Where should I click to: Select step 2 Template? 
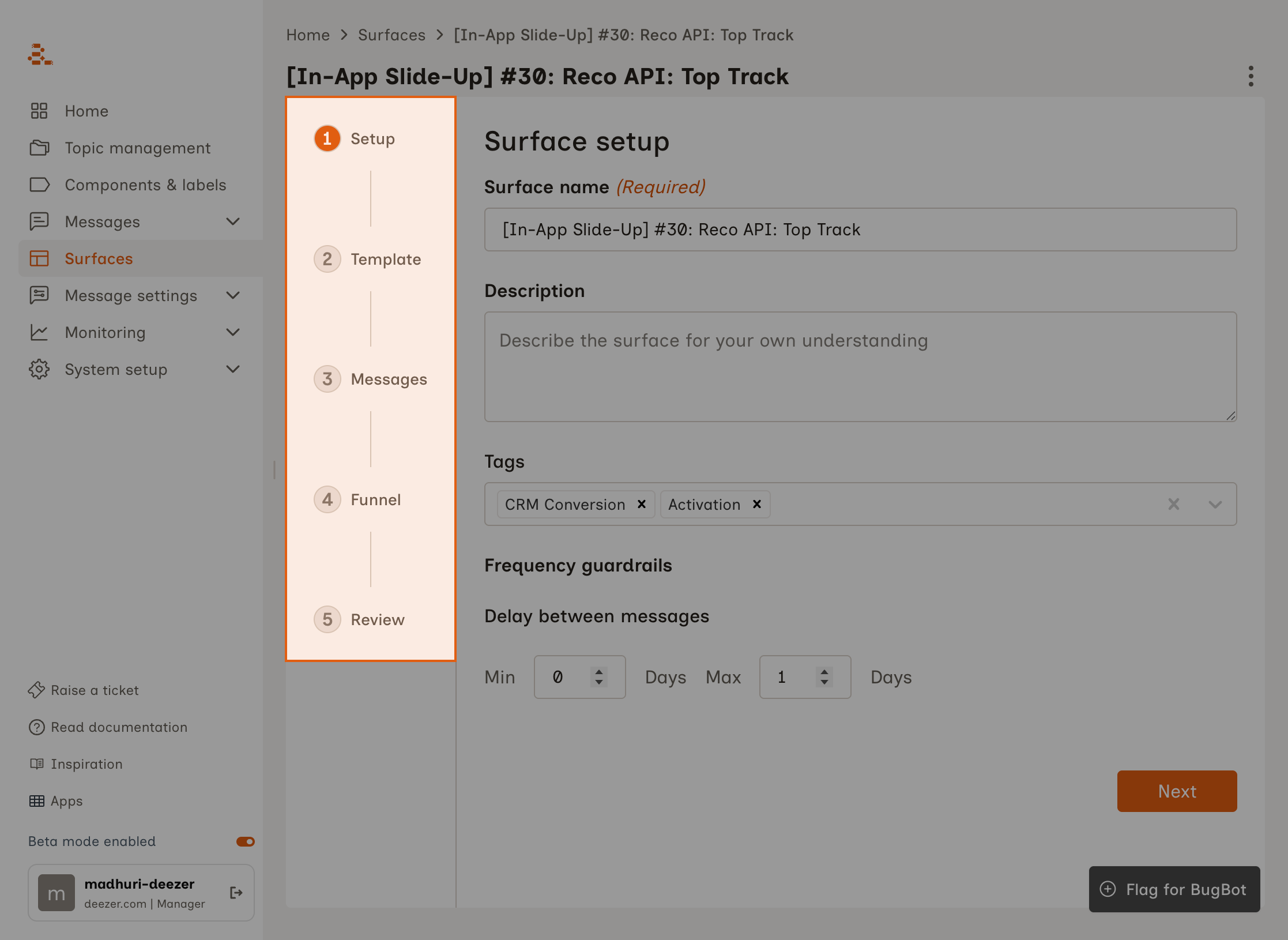367,259
